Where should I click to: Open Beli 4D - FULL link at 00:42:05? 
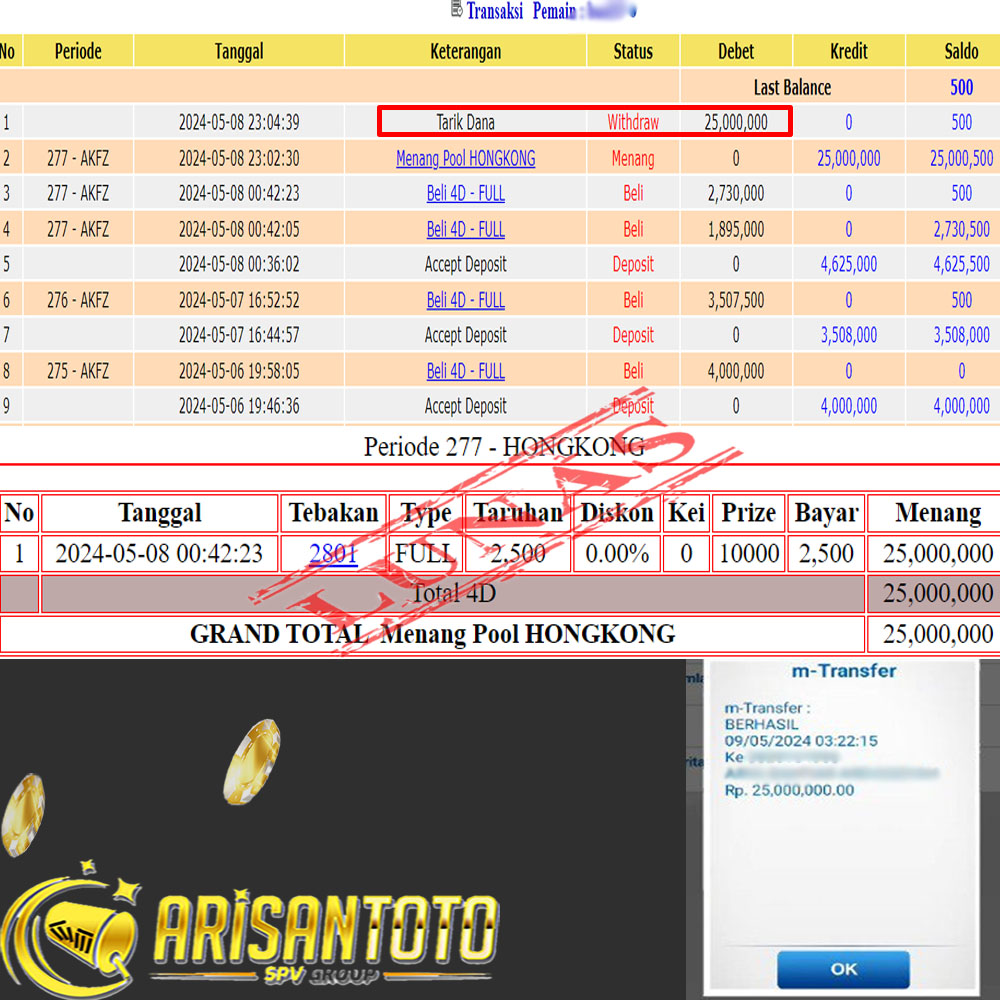(466, 229)
